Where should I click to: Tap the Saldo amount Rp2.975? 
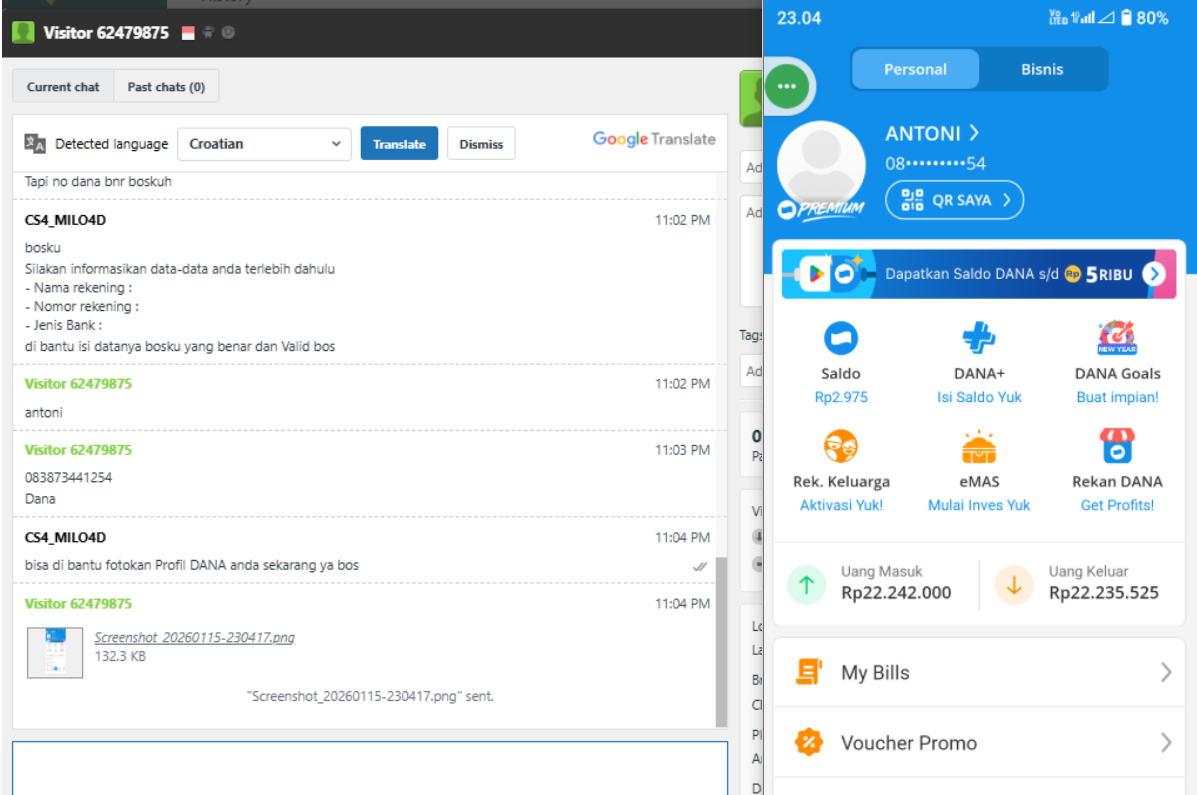tap(840, 397)
